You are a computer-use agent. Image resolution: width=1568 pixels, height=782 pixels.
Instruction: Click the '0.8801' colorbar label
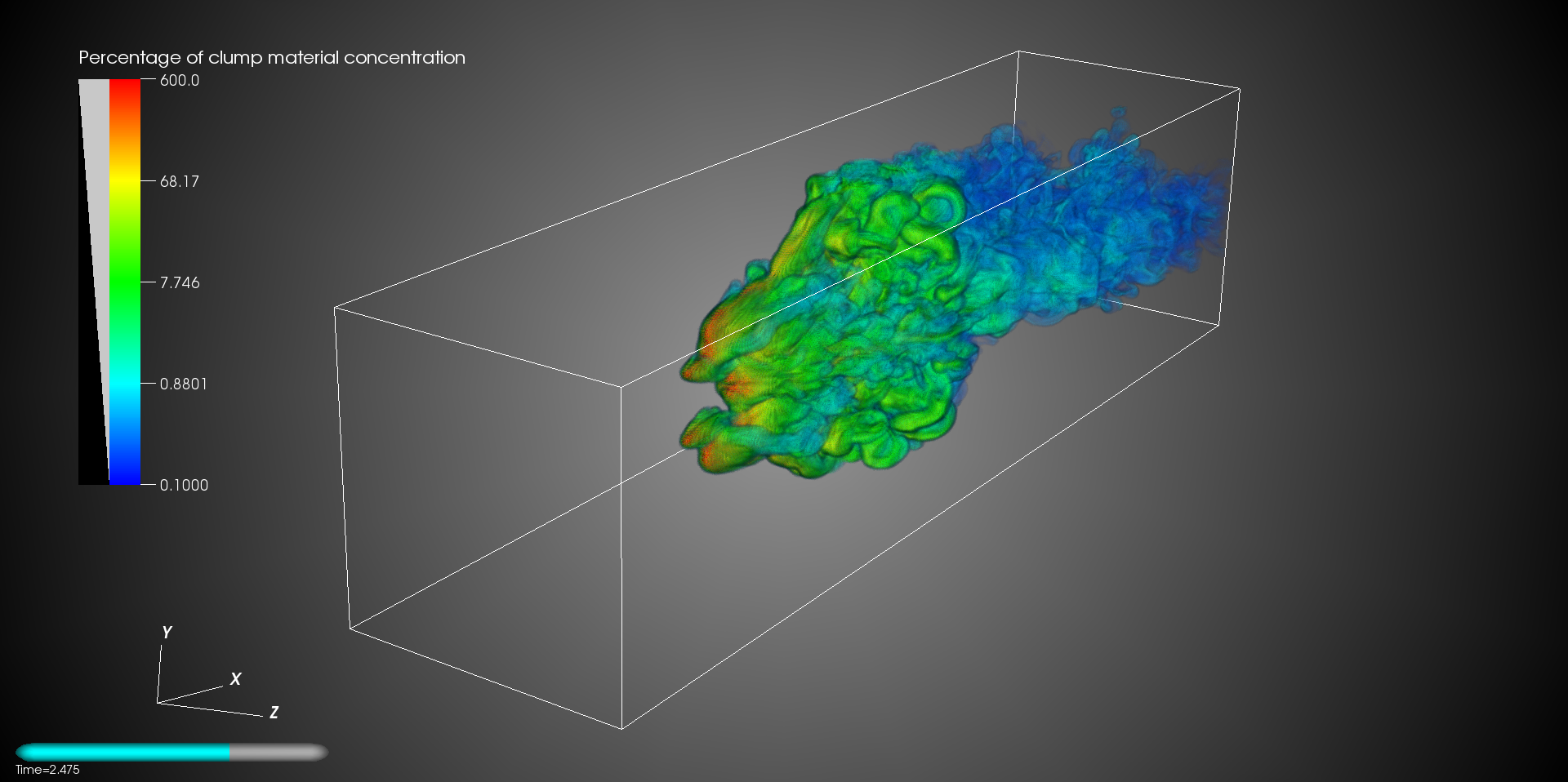tap(184, 384)
